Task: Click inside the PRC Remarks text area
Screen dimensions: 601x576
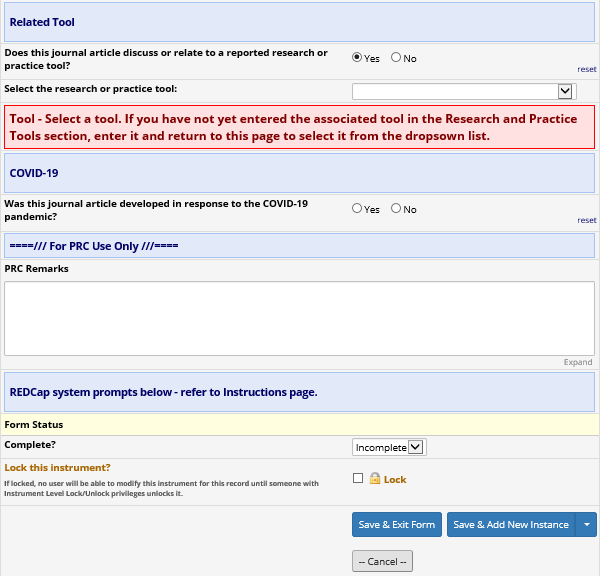Action: tap(300, 318)
